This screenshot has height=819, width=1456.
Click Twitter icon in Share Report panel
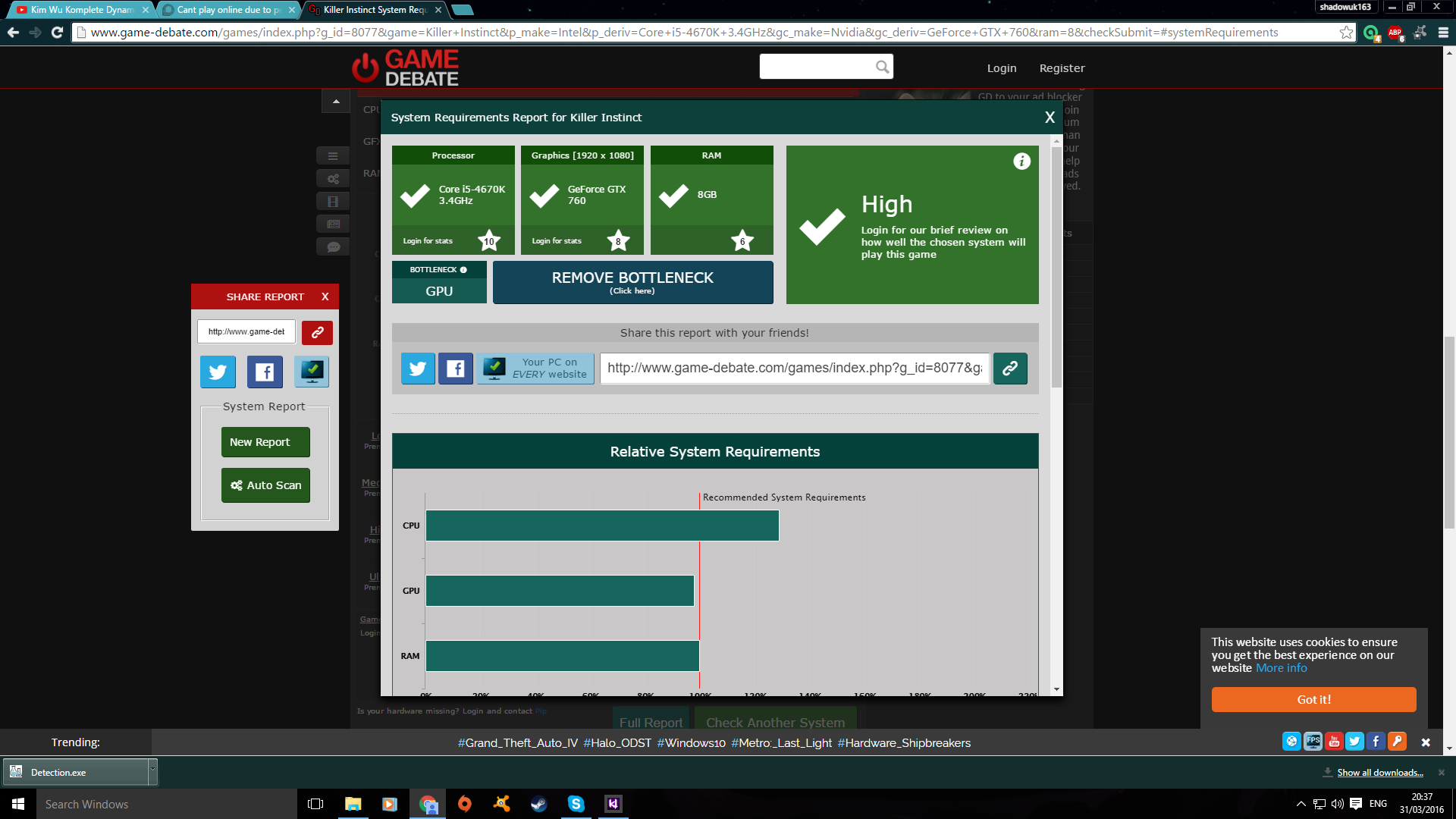pyautogui.click(x=218, y=372)
